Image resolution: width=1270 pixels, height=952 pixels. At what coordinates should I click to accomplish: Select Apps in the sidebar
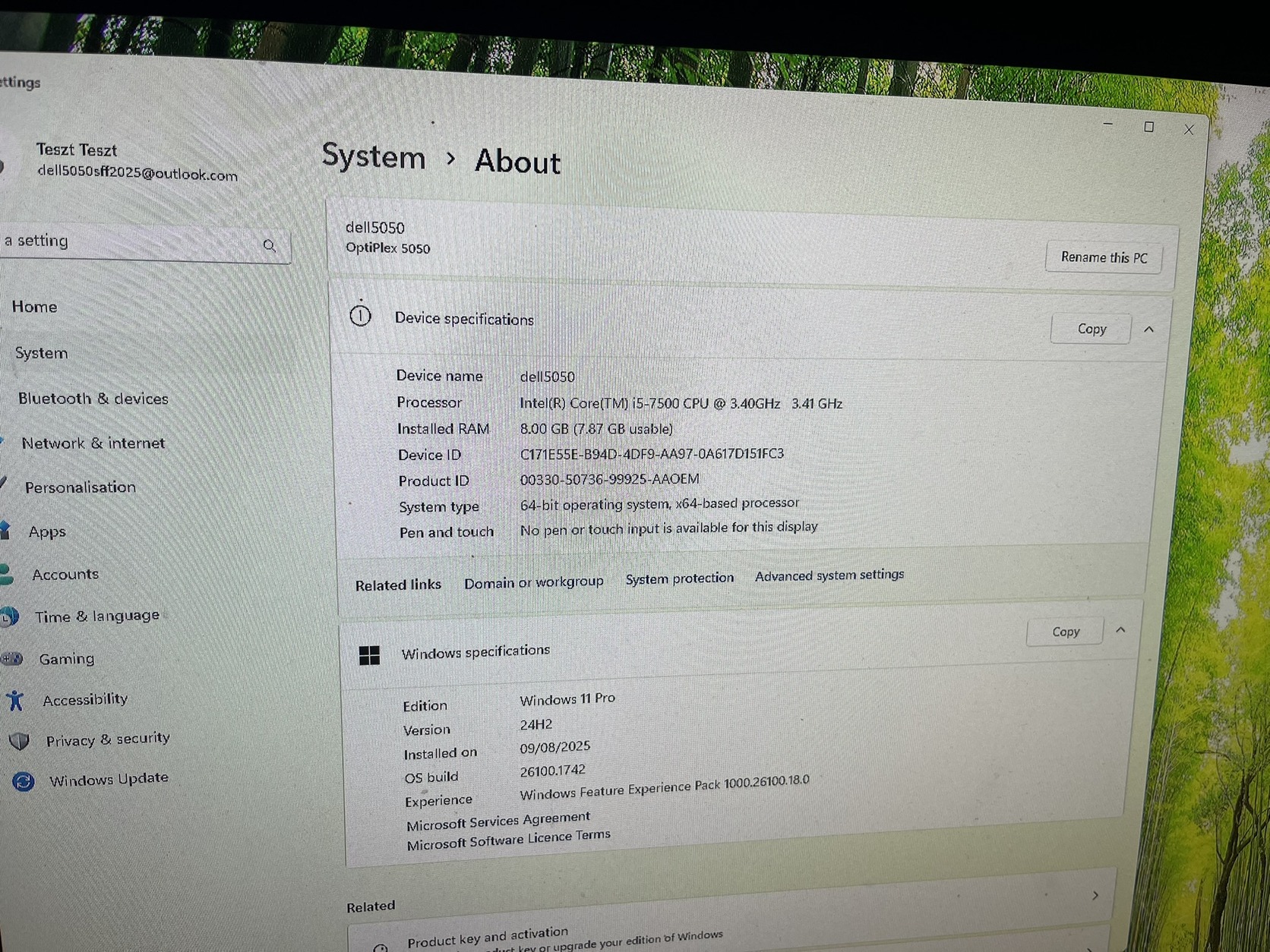click(46, 531)
